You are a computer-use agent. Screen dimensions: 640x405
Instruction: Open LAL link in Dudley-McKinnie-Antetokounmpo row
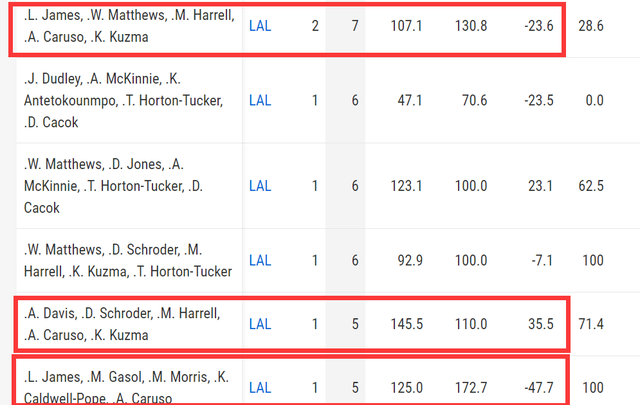(260, 100)
